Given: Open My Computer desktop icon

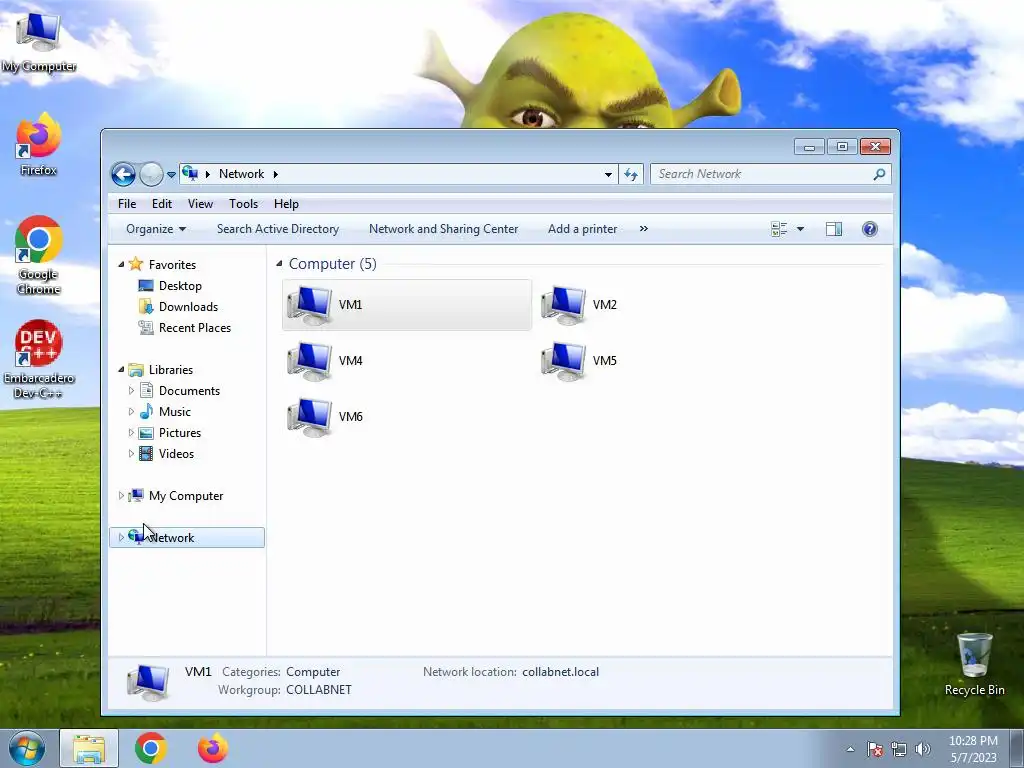Looking at the screenshot, I should point(39,42).
